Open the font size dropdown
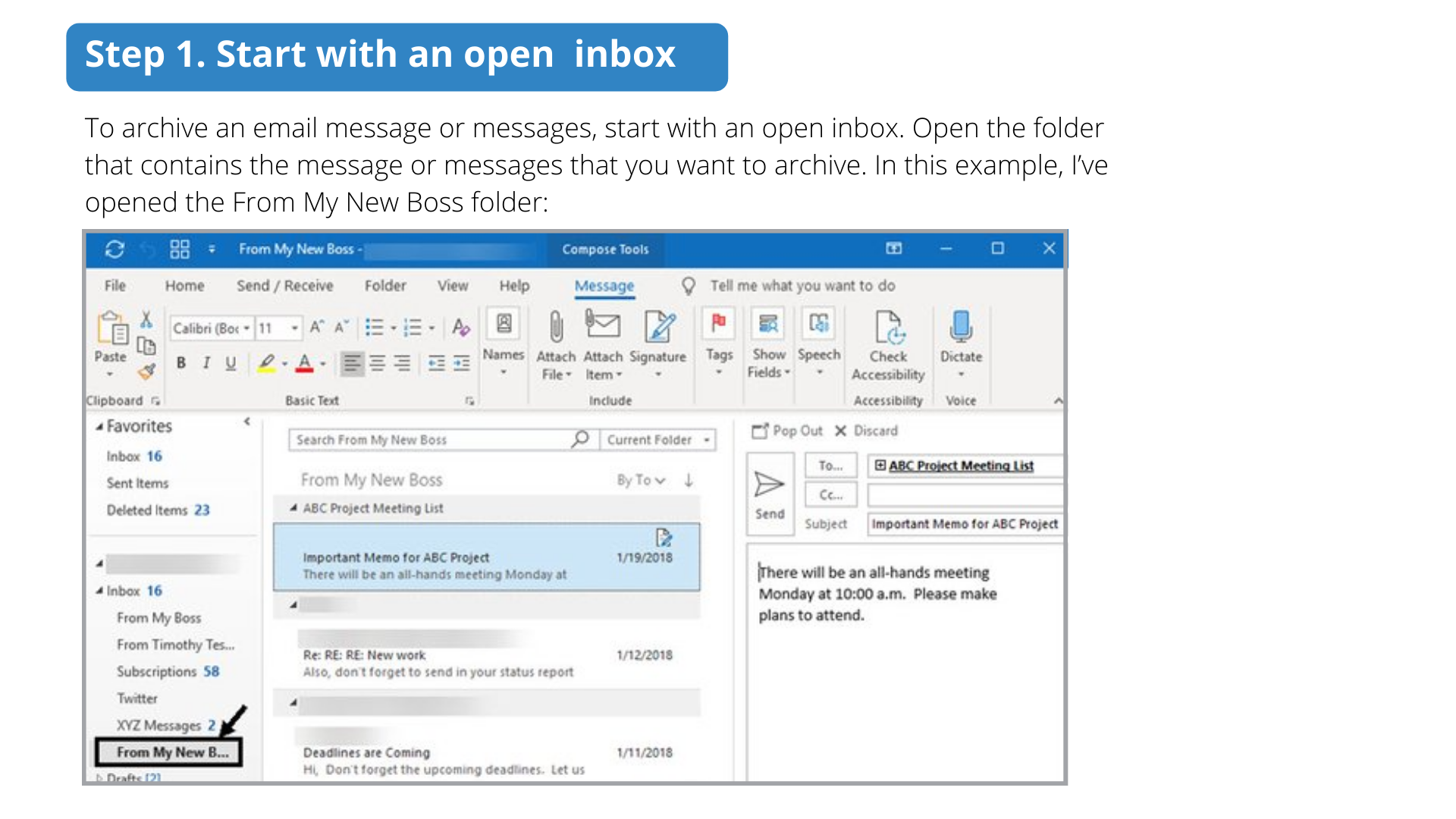Viewport: 1456px width, 819px height. [294, 328]
